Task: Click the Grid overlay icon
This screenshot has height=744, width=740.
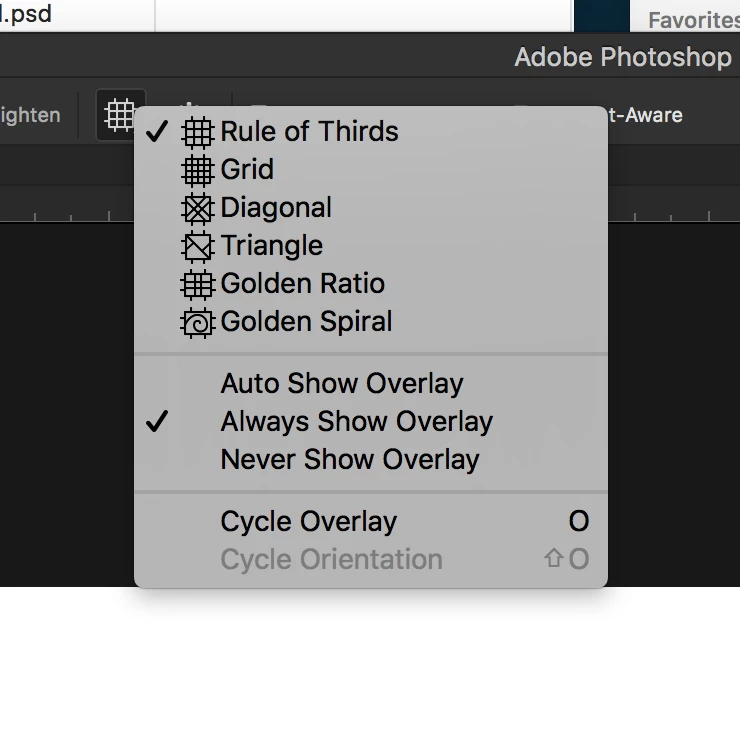Action: point(197,170)
